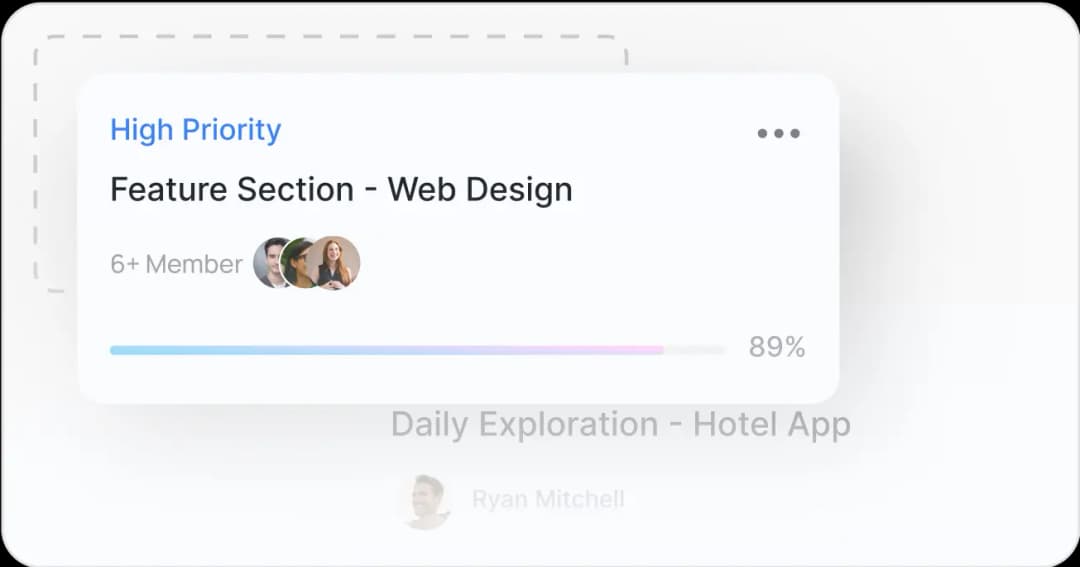The width and height of the screenshot is (1080, 567).
Task: Click the Web Design text in title
Action: pyautogui.click(x=480, y=189)
